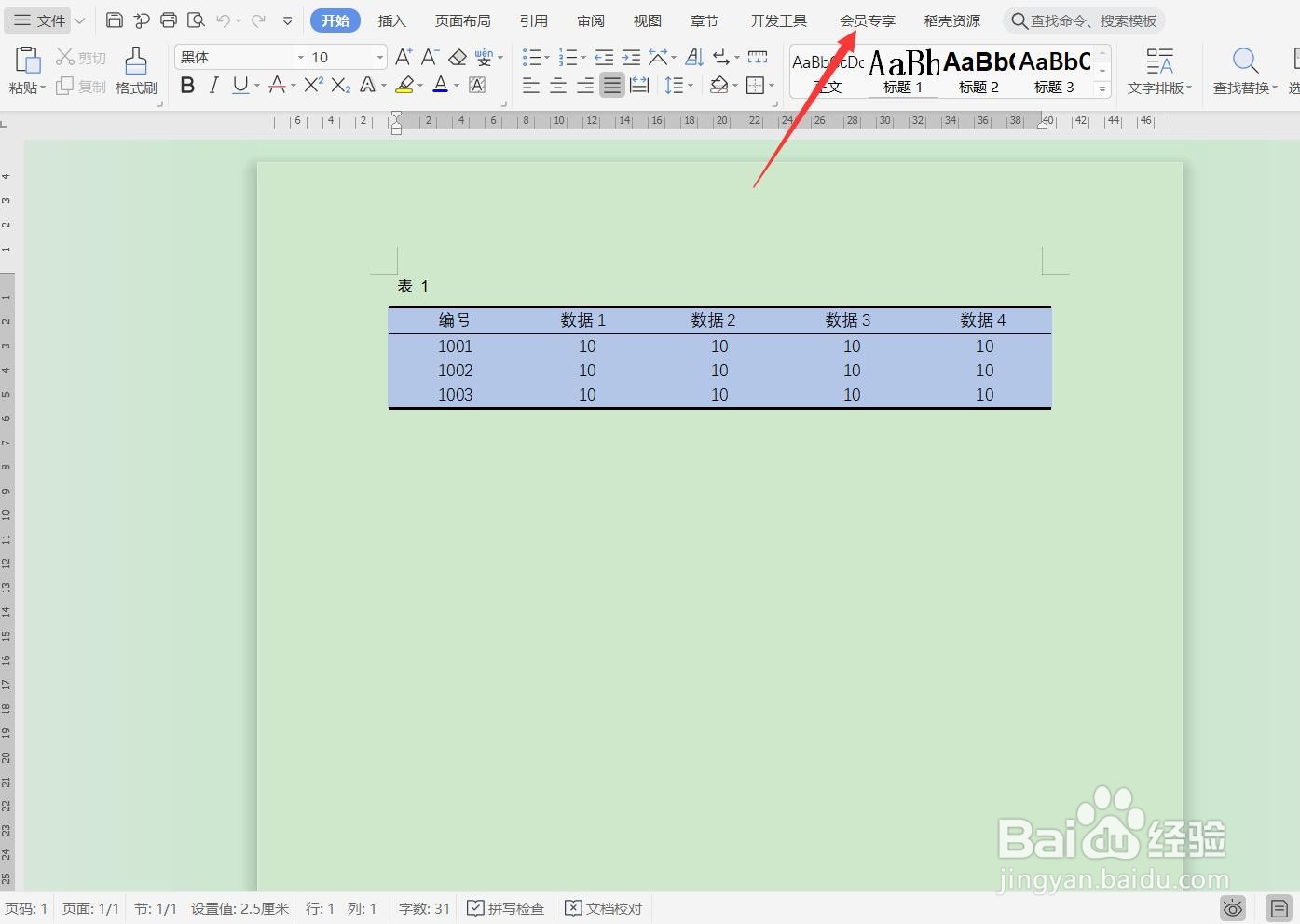Image resolution: width=1300 pixels, height=924 pixels.
Task: Click the export-to-PDF icon beside the Save icon
Action: (x=142, y=20)
